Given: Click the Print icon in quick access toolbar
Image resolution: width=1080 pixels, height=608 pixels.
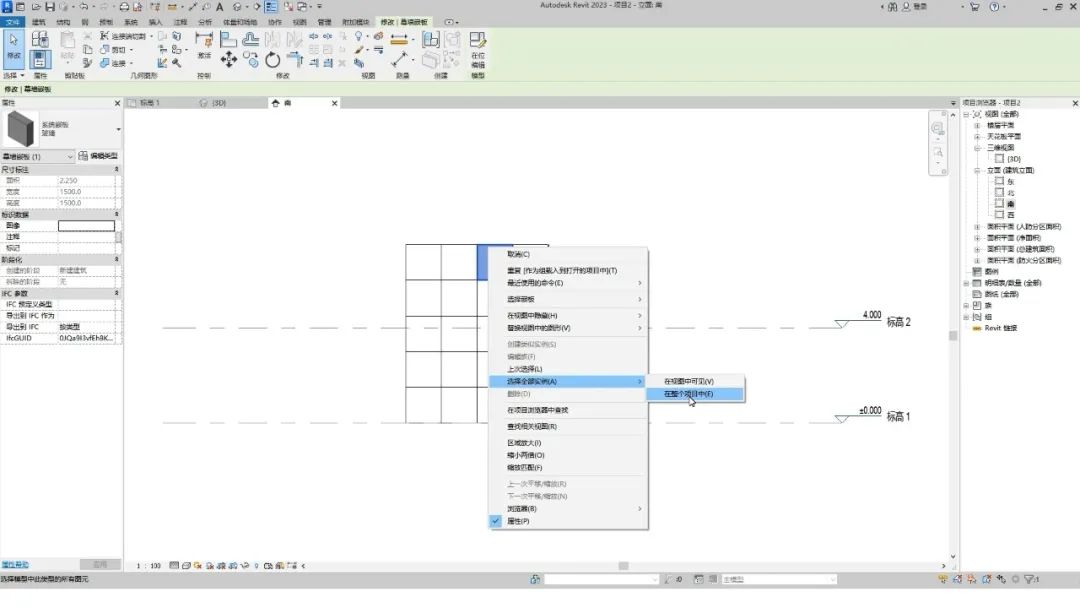Looking at the screenshot, I should (x=124, y=7).
